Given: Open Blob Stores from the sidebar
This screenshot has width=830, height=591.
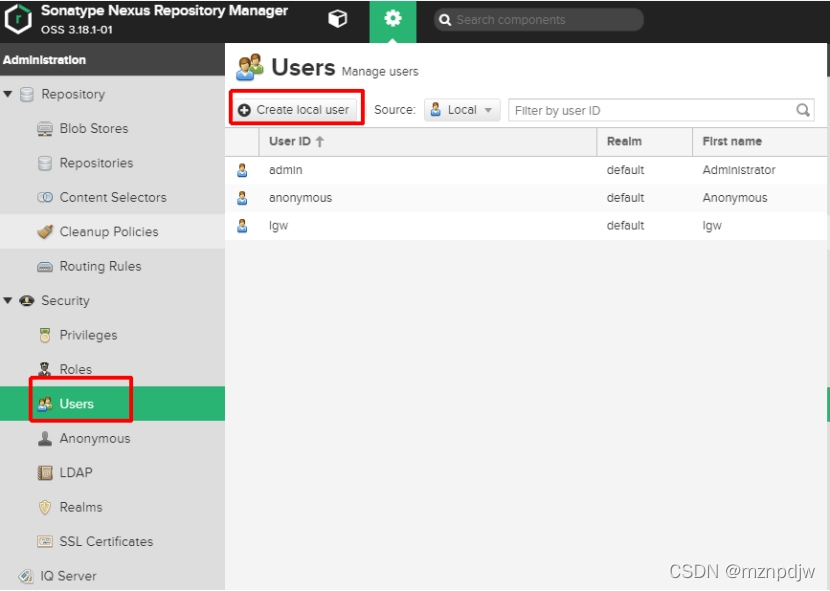Looking at the screenshot, I should (x=94, y=129).
